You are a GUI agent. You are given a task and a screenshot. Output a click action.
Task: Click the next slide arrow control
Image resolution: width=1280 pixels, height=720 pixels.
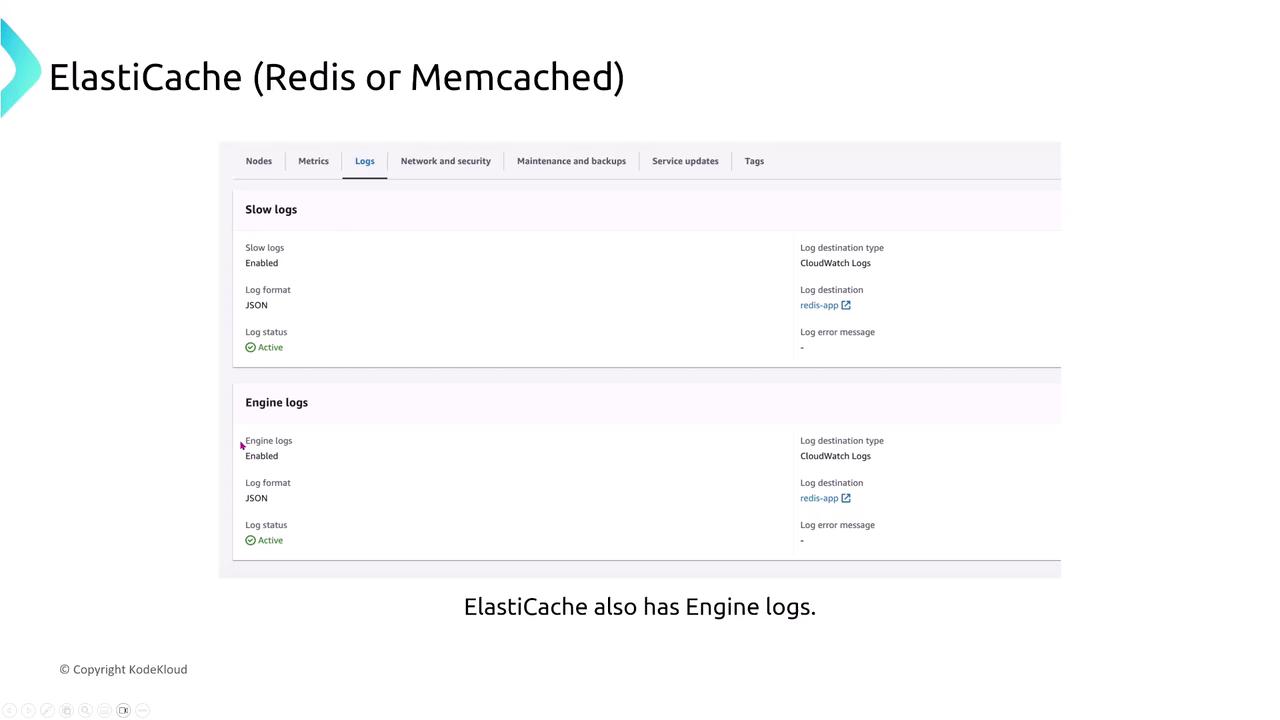coord(28,710)
